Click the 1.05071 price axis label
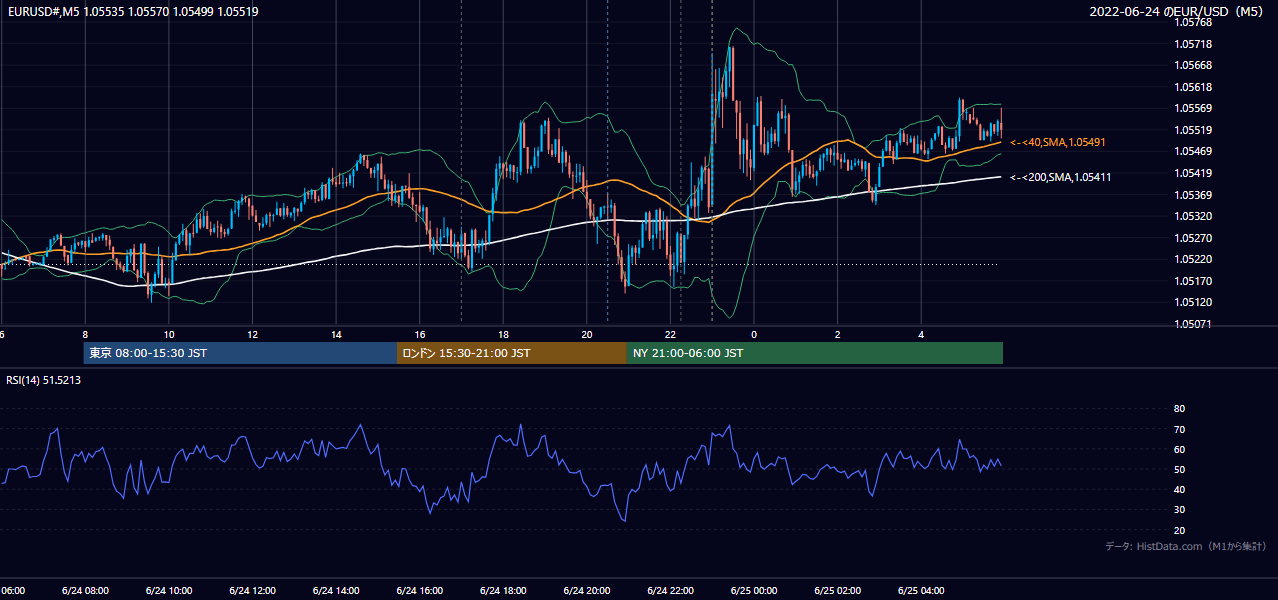The height and width of the screenshot is (600, 1278). 1194,324
